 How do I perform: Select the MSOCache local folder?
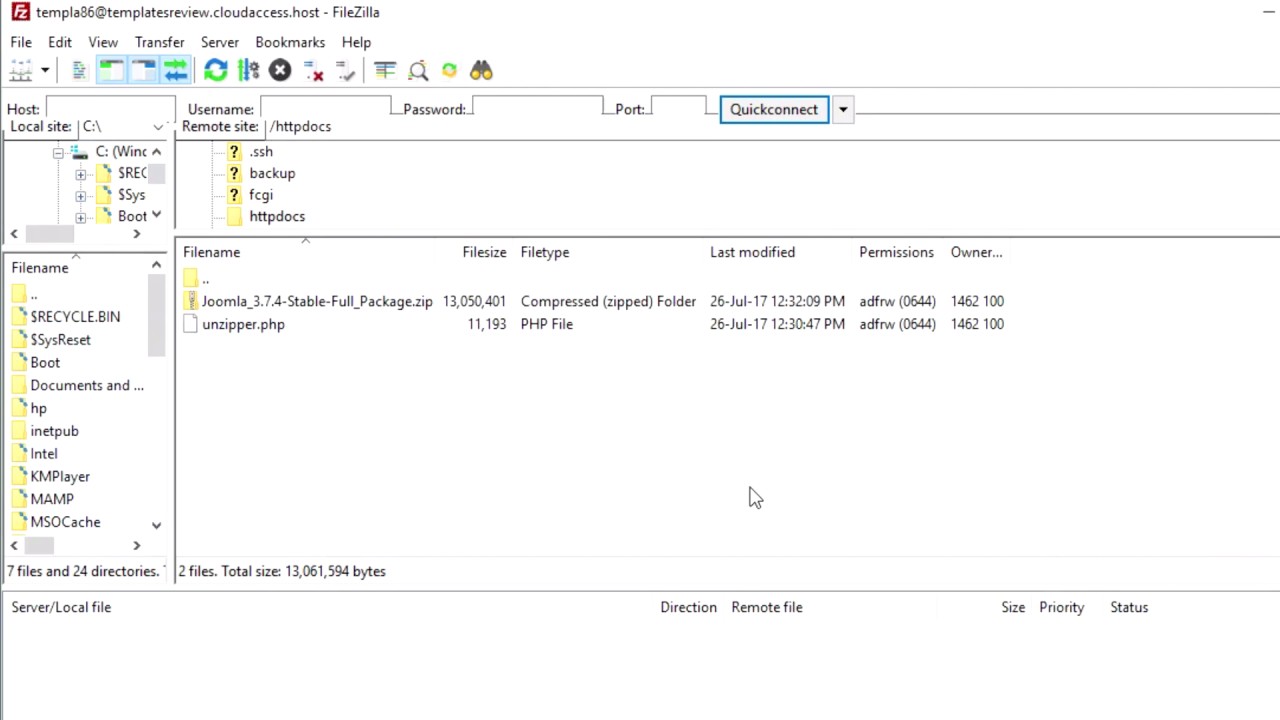point(65,522)
